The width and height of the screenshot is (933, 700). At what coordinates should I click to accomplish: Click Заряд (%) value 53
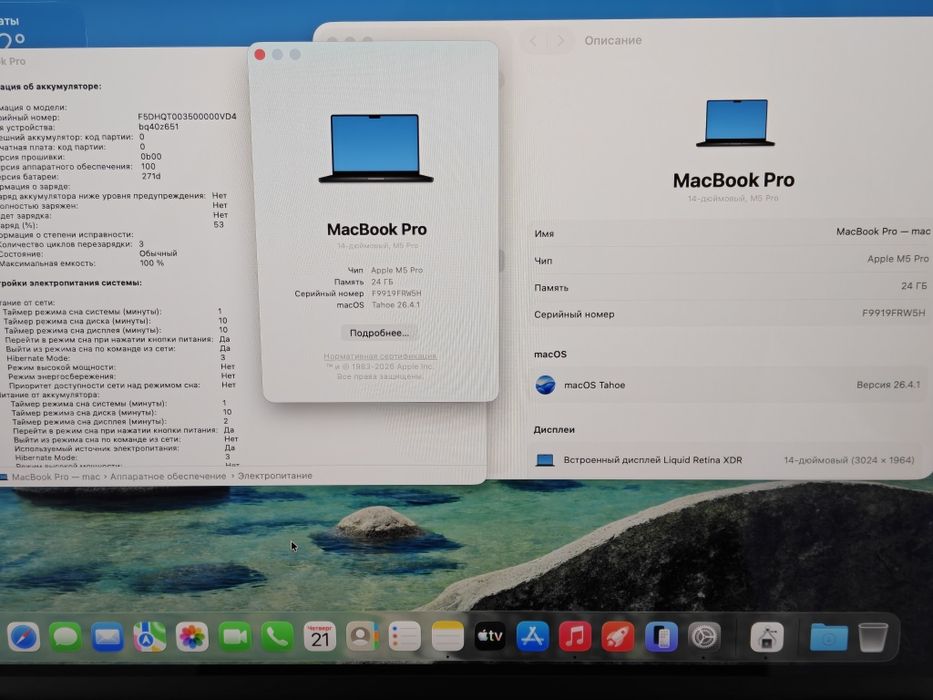218,224
